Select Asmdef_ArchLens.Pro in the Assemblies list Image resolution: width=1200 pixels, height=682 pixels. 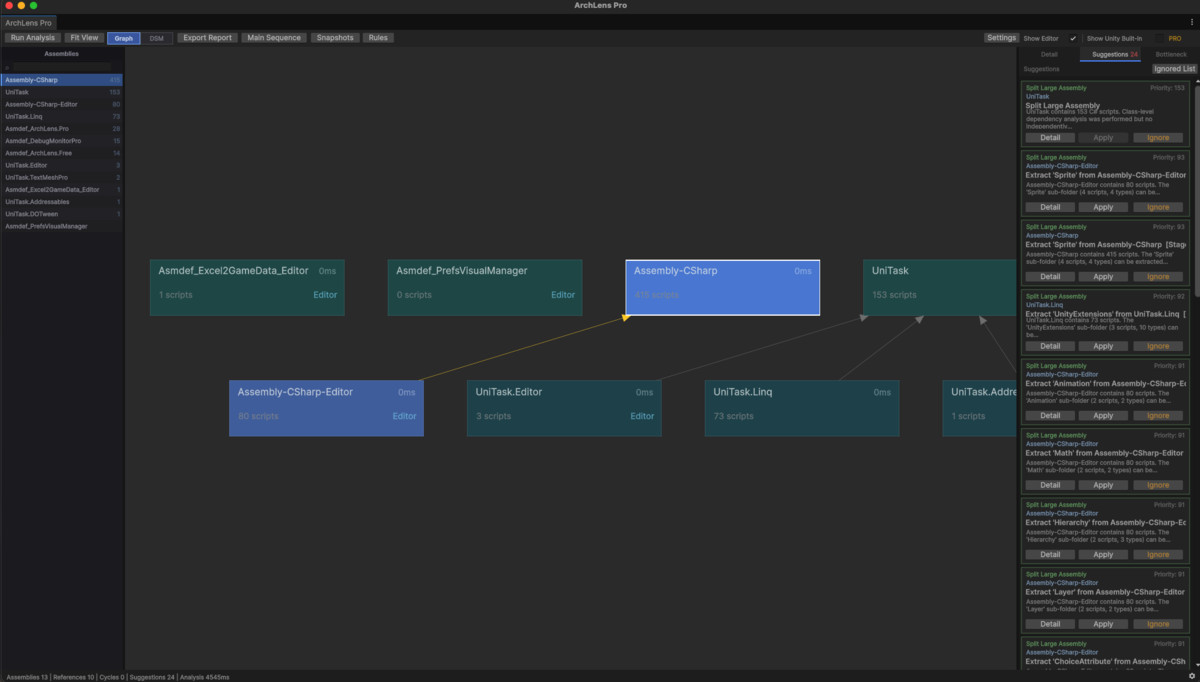pyautogui.click(x=62, y=129)
